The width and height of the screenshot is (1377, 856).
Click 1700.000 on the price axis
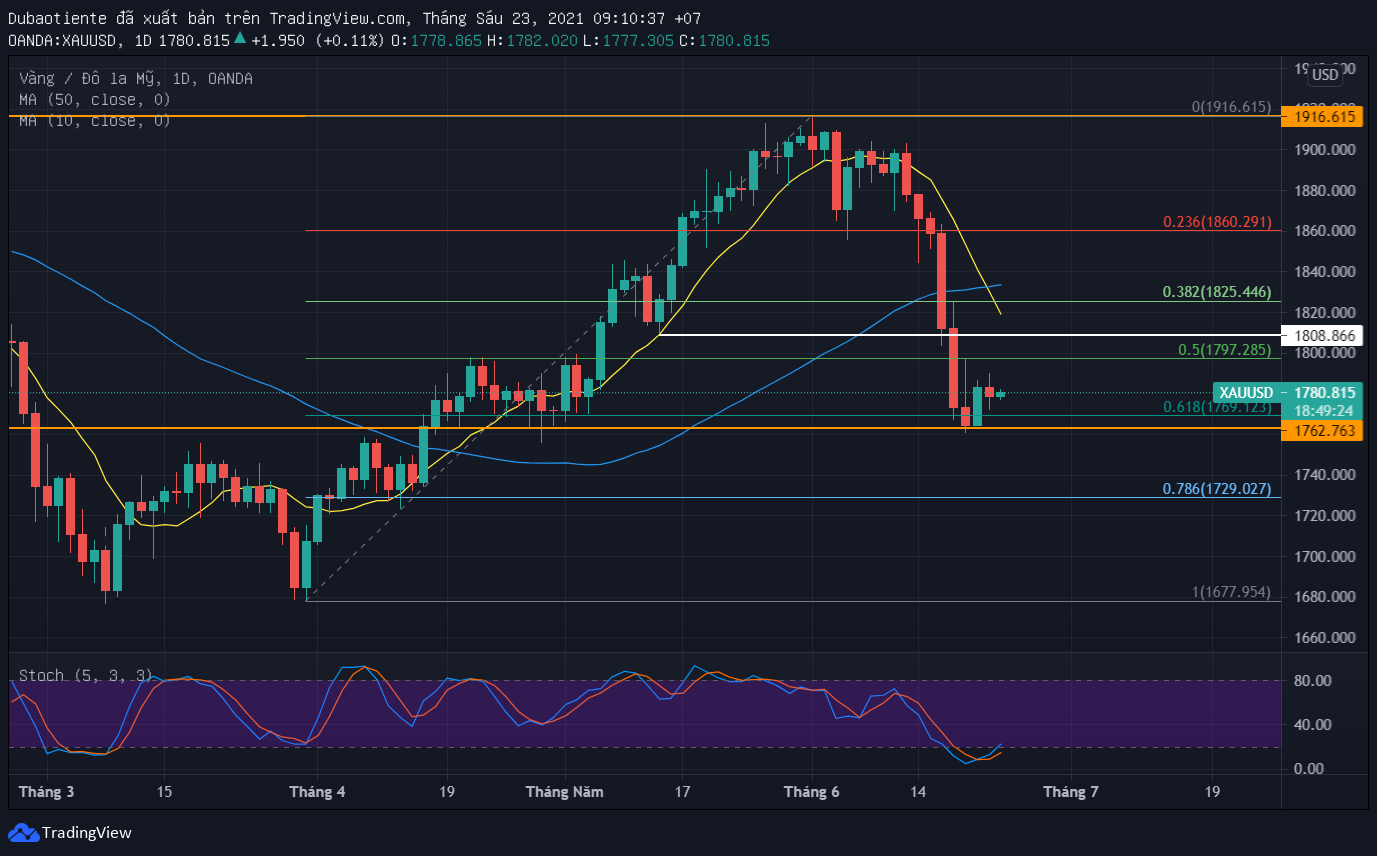point(1324,557)
